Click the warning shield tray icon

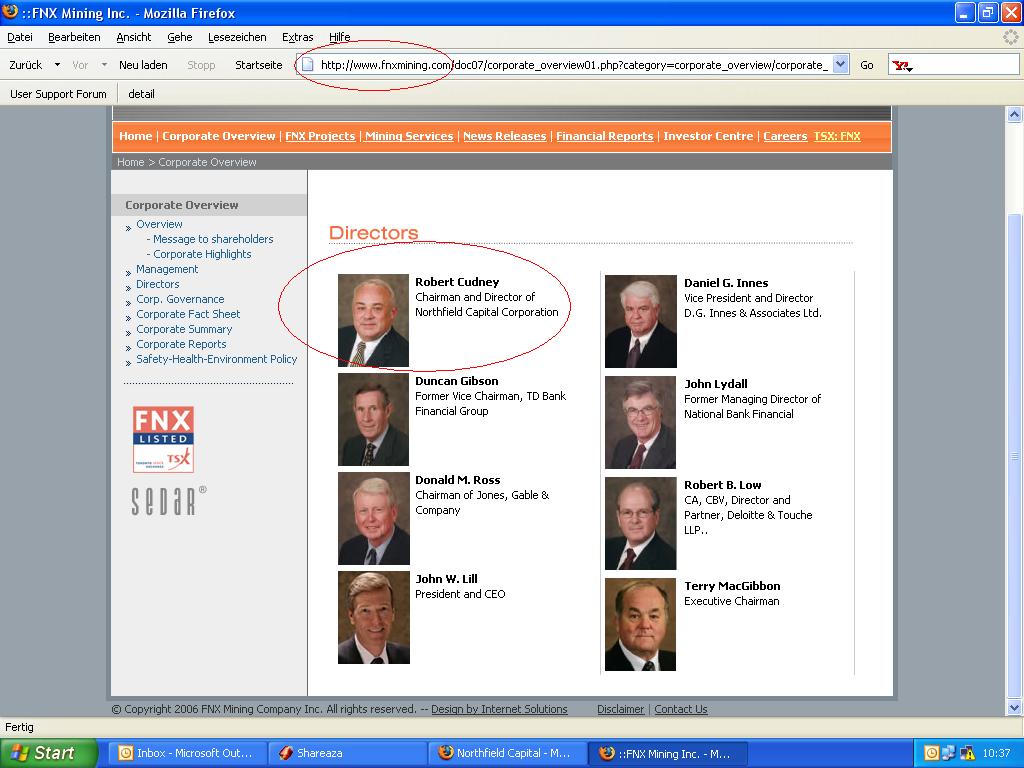click(967, 753)
